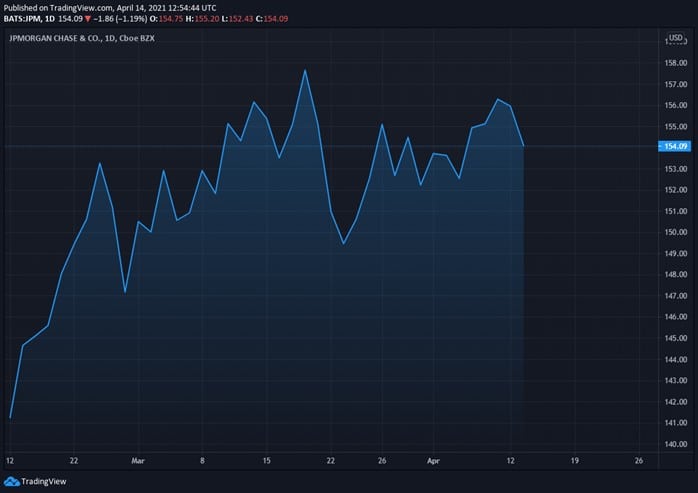
Task: Click the open value 154.75
Action: pyautogui.click(x=171, y=19)
